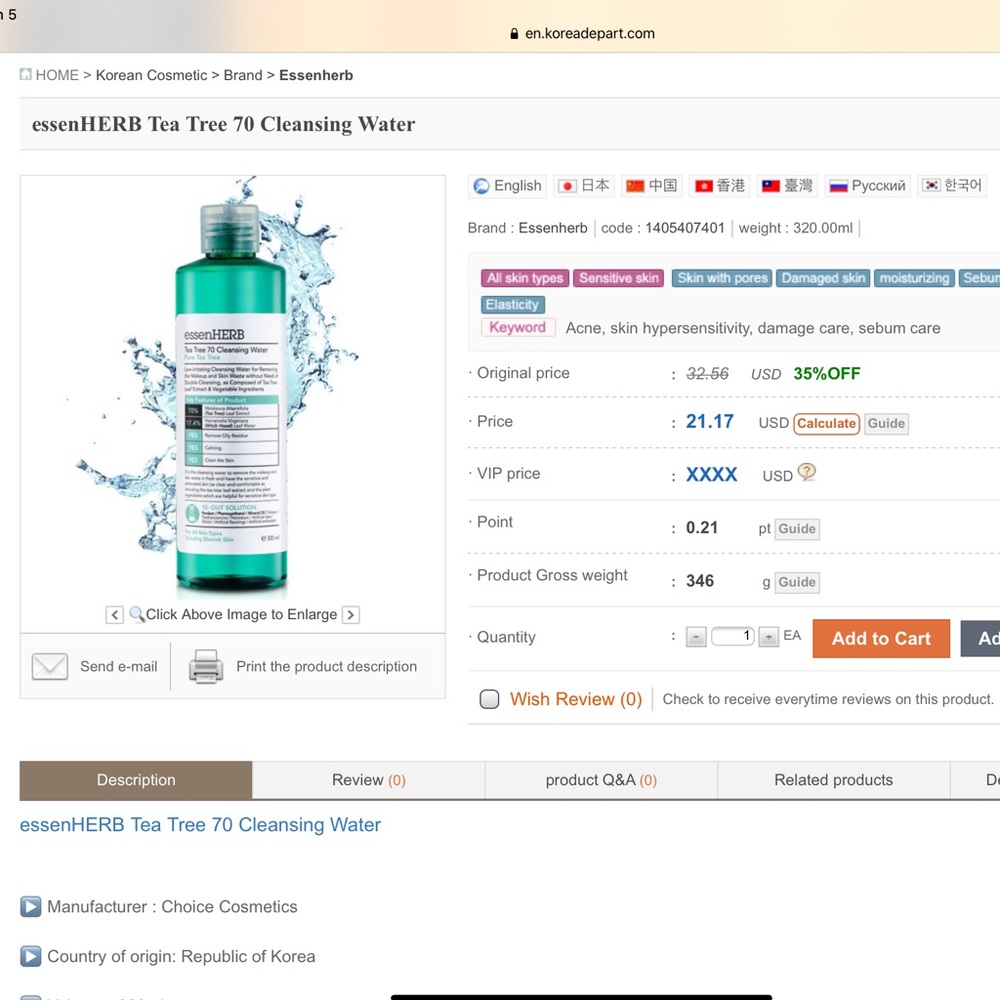1000x1000 pixels.
Task: Click the magnifier icon to enlarge the image
Action: point(136,614)
